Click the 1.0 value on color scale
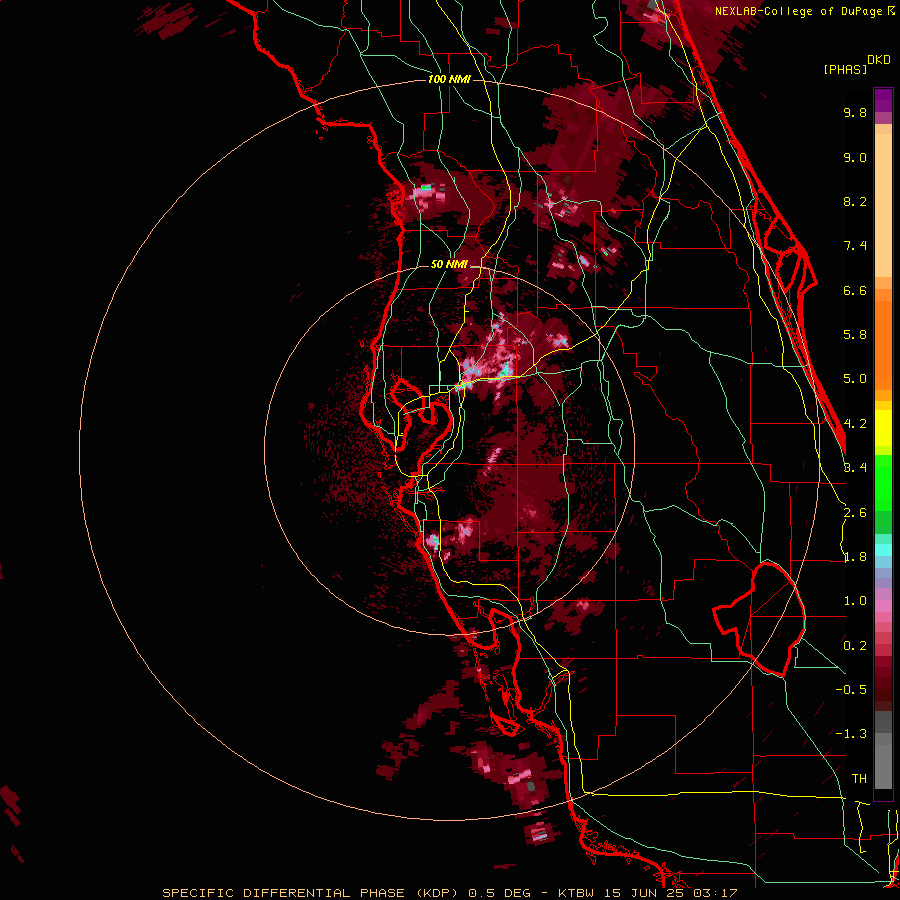Screen dimensions: 900x900 pos(855,601)
